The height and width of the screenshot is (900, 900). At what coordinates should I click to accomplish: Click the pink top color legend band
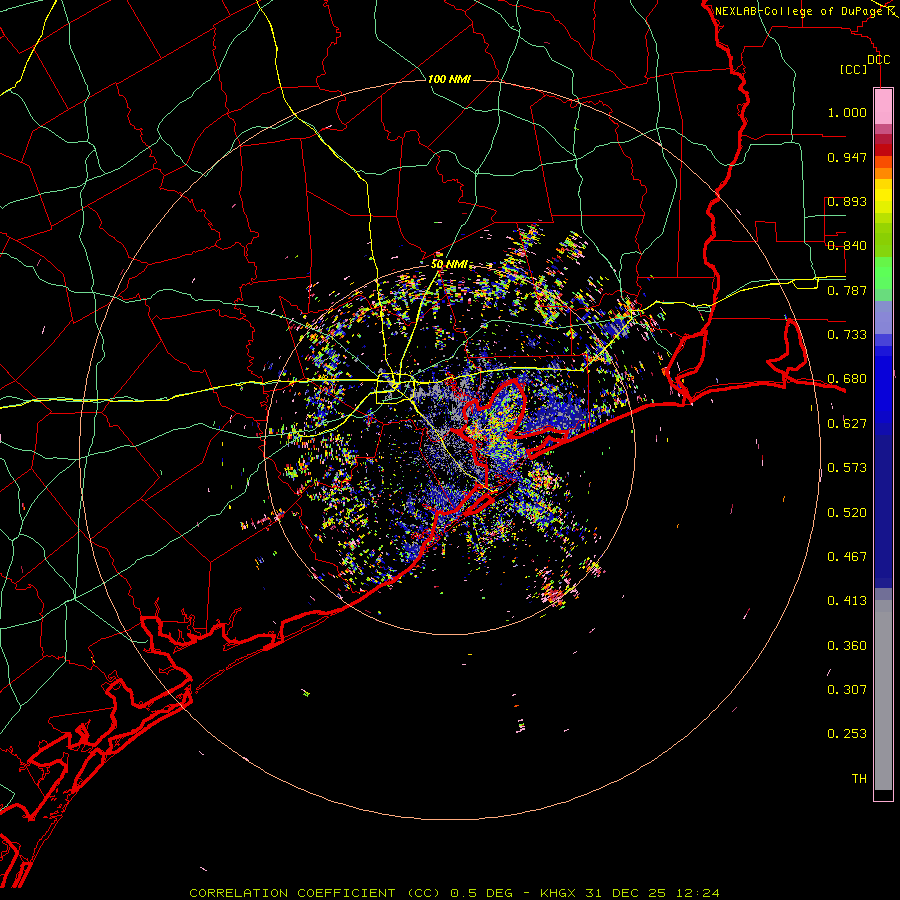pyautogui.click(x=883, y=106)
